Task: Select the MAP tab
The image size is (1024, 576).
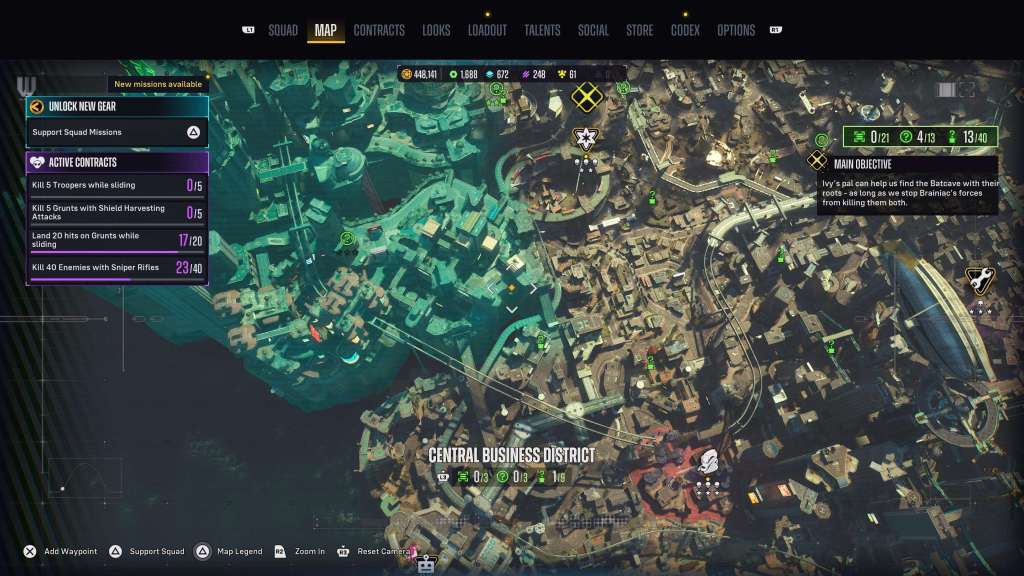Action: click(x=325, y=30)
